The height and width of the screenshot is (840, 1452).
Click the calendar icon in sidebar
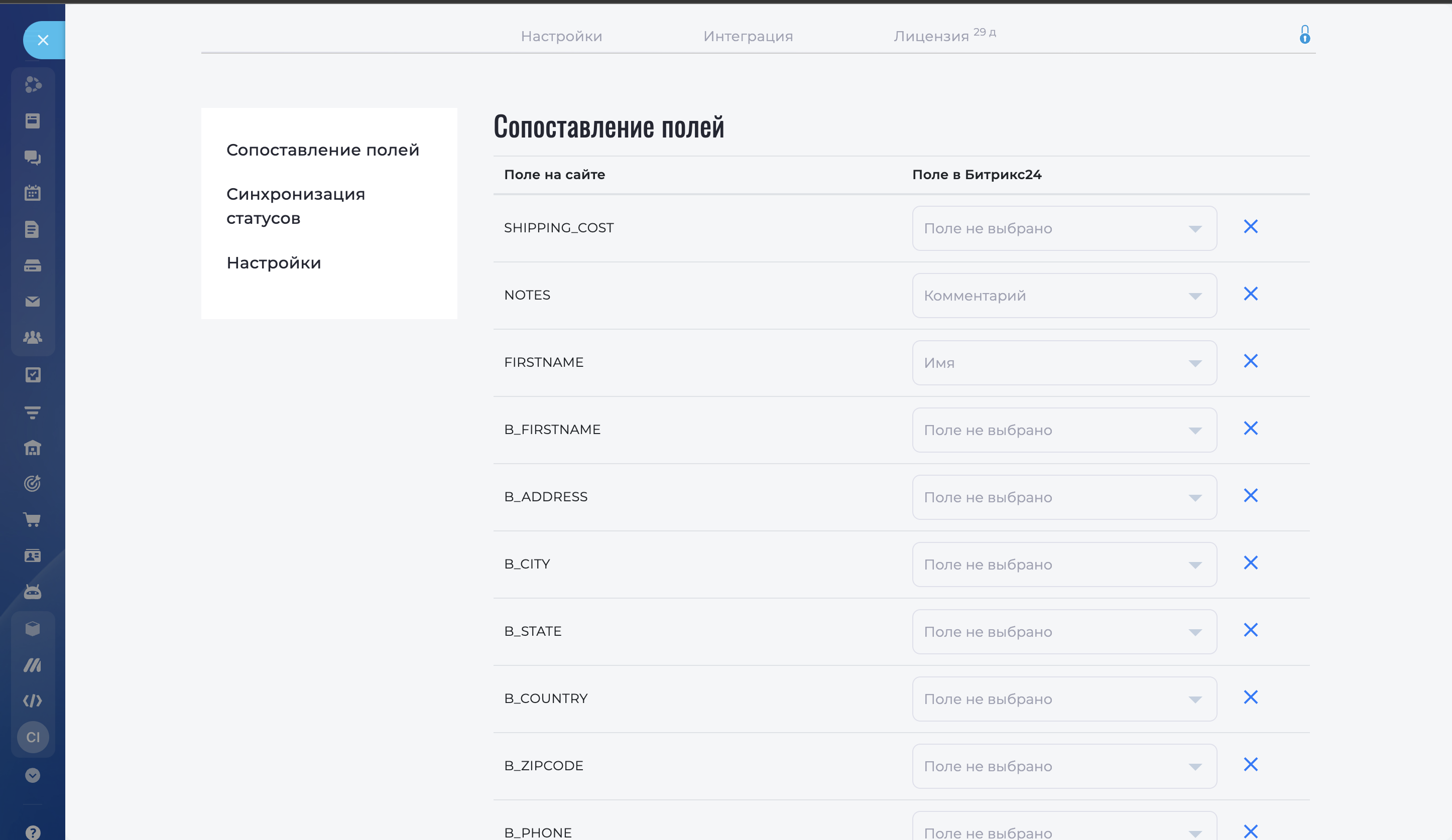[32, 193]
